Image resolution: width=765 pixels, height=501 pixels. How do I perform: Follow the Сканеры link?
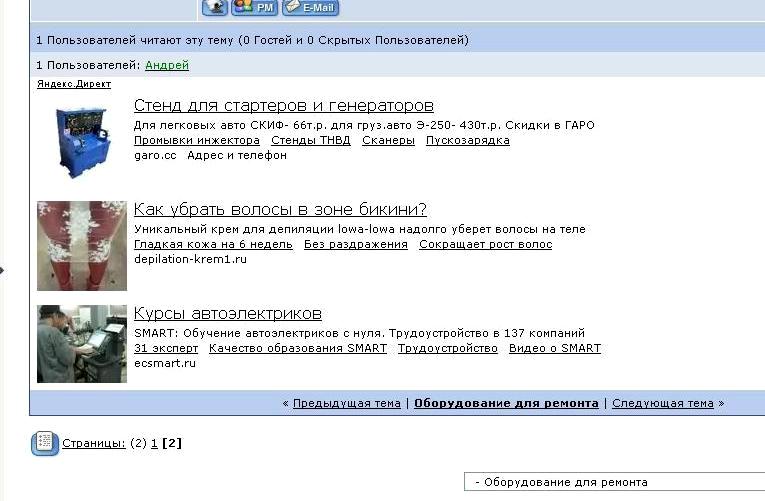[x=388, y=140]
